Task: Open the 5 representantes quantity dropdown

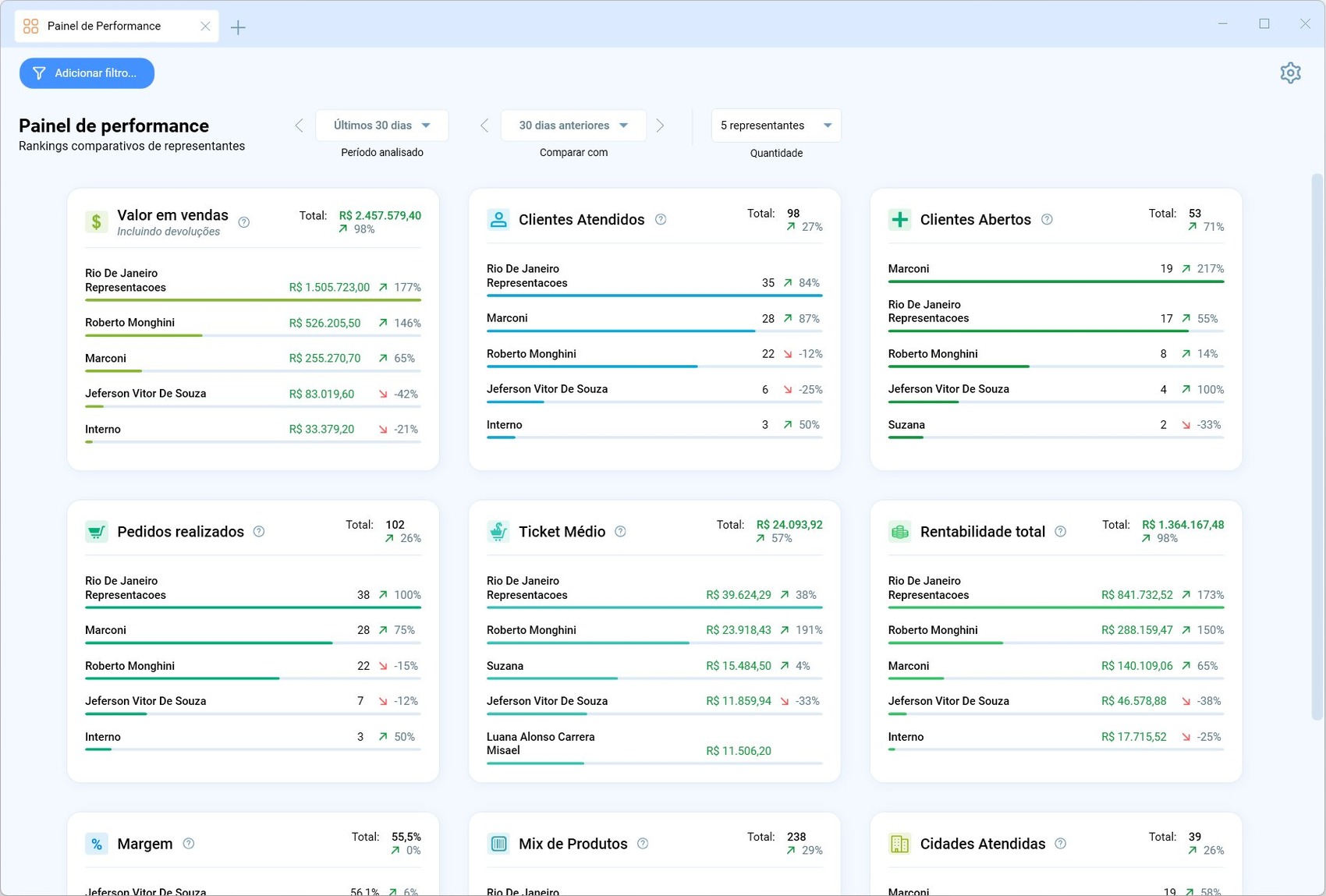Action: [776, 126]
